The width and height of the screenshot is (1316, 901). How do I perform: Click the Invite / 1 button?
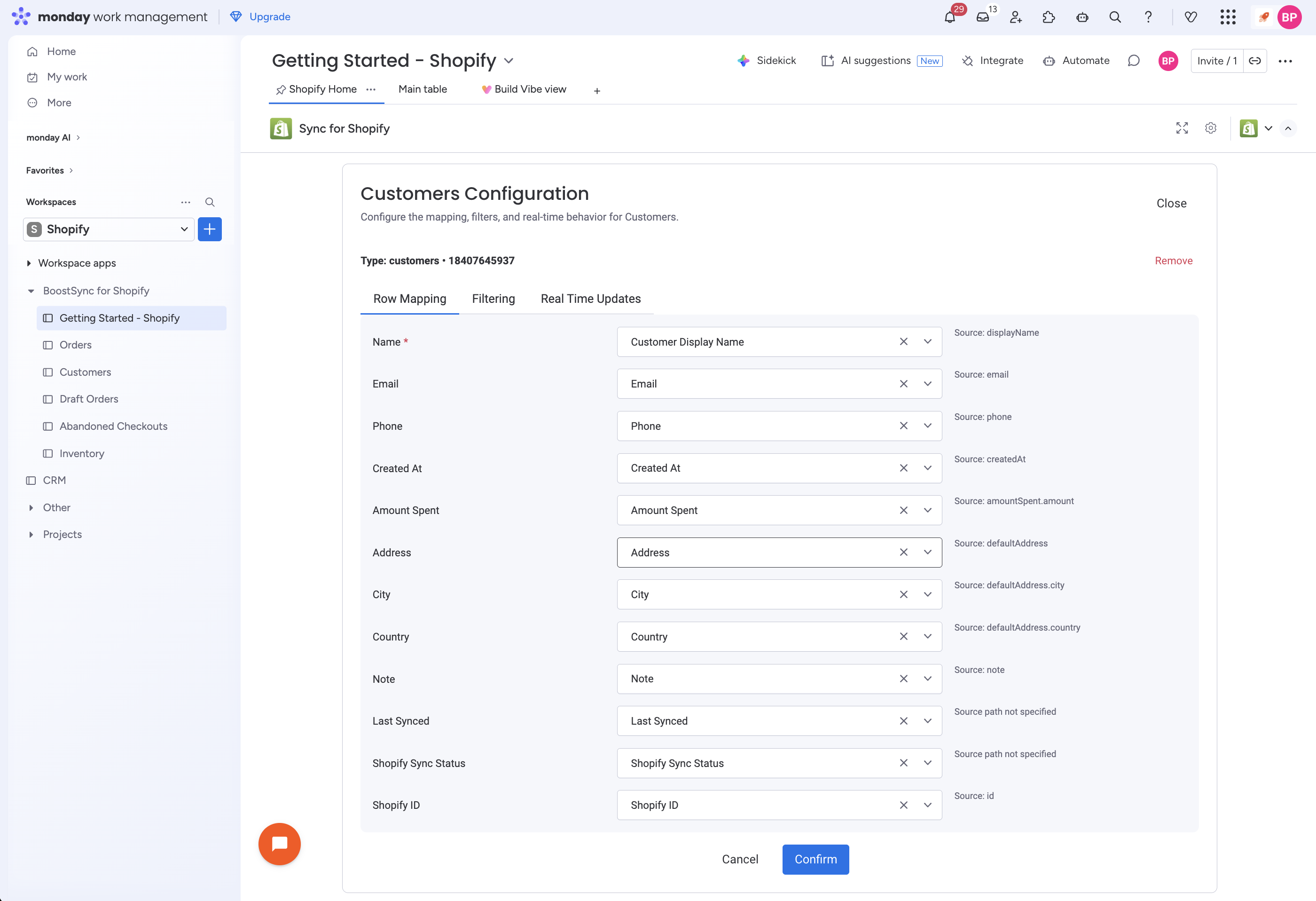pos(1216,61)
